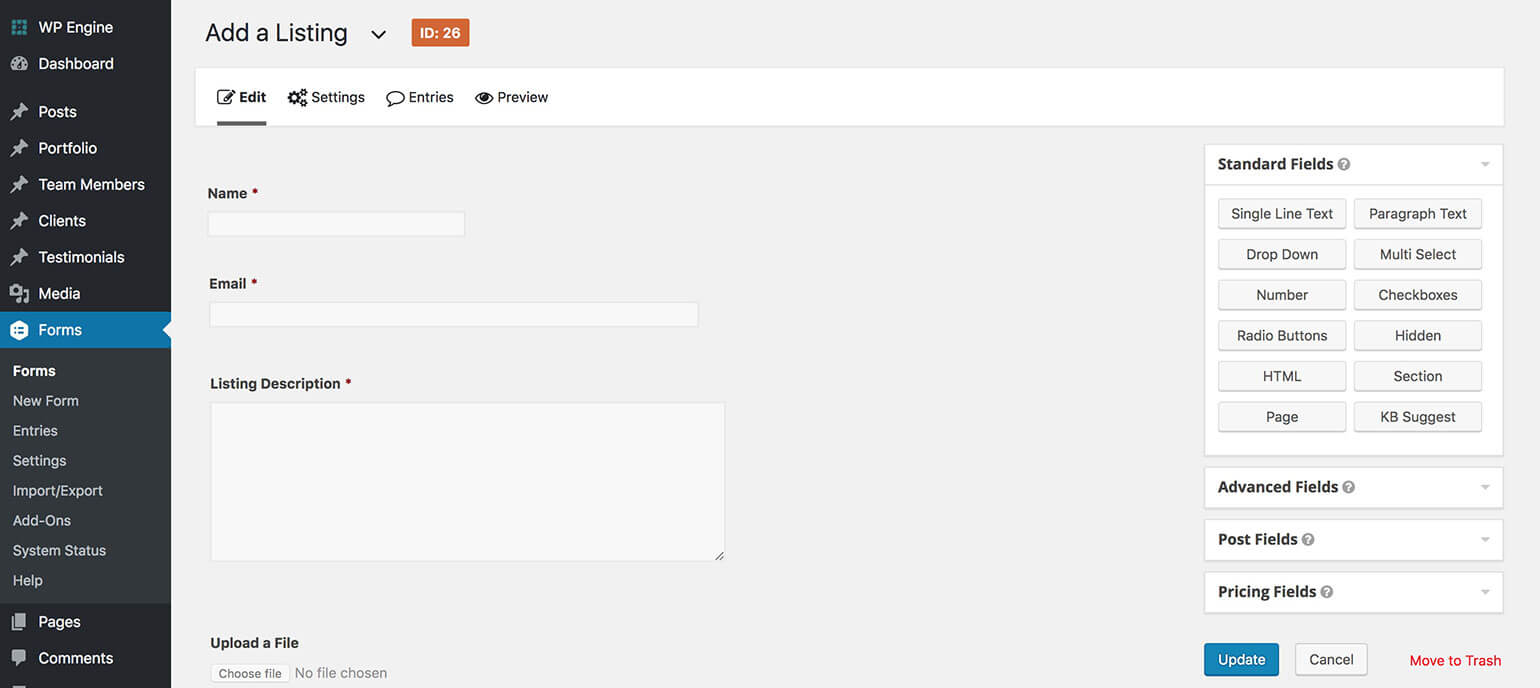
Task: Expand the Post Fields panel arrow
Action: point(1485,540)
